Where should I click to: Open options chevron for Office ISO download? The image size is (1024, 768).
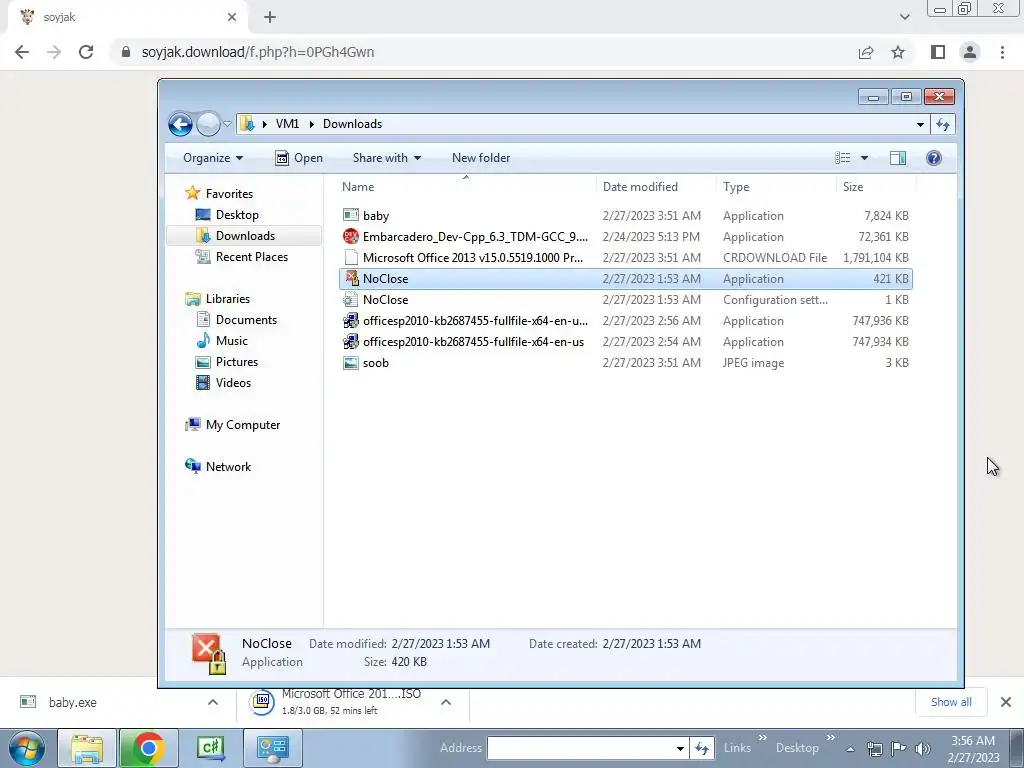(446, 703)
